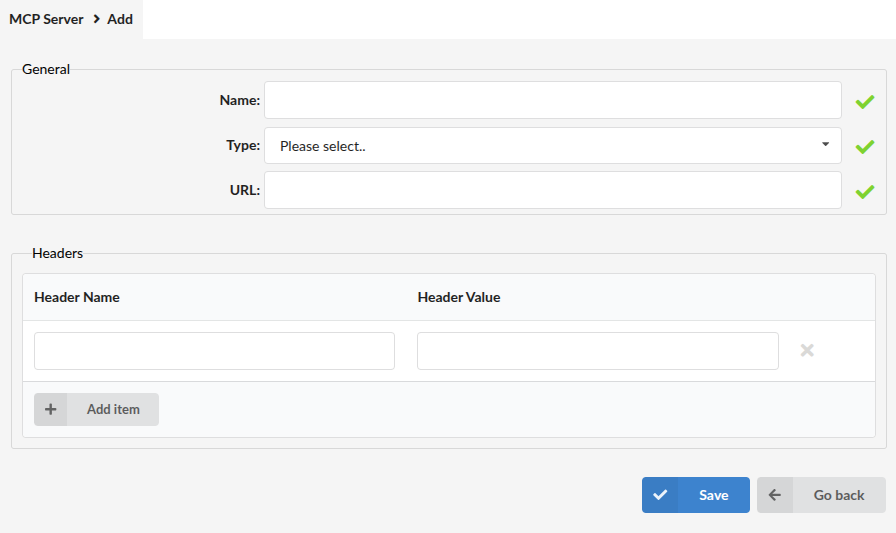Screen dimensions: 896x533
Task: Click the green checkmark beside URL field
Action: (865, 191)
